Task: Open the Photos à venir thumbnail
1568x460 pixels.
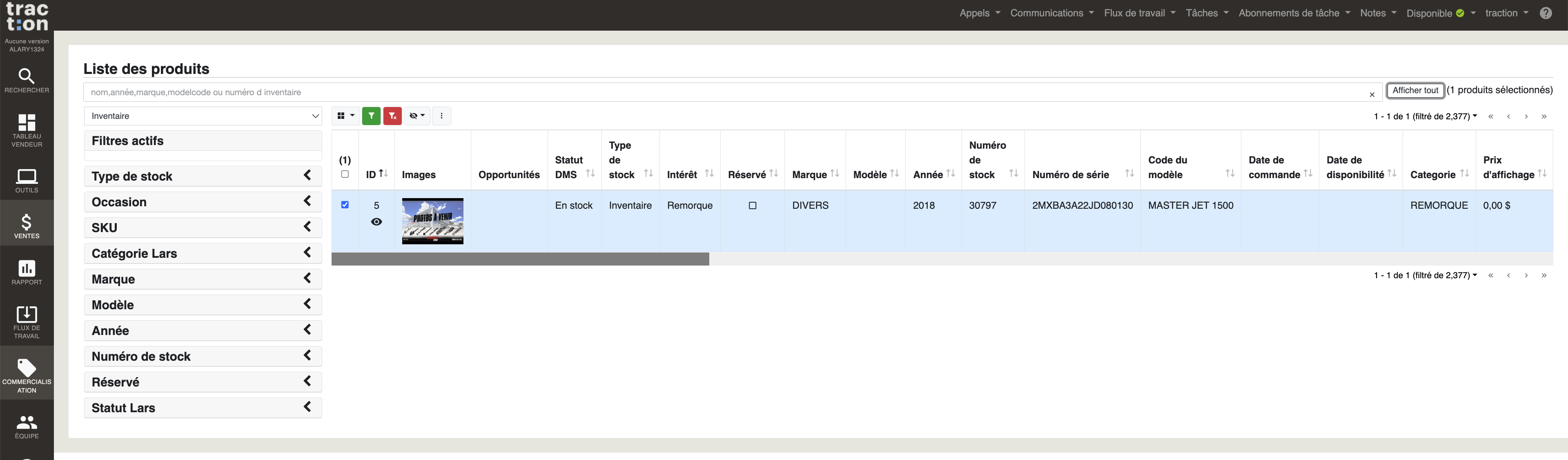Action: pos(433,221)
